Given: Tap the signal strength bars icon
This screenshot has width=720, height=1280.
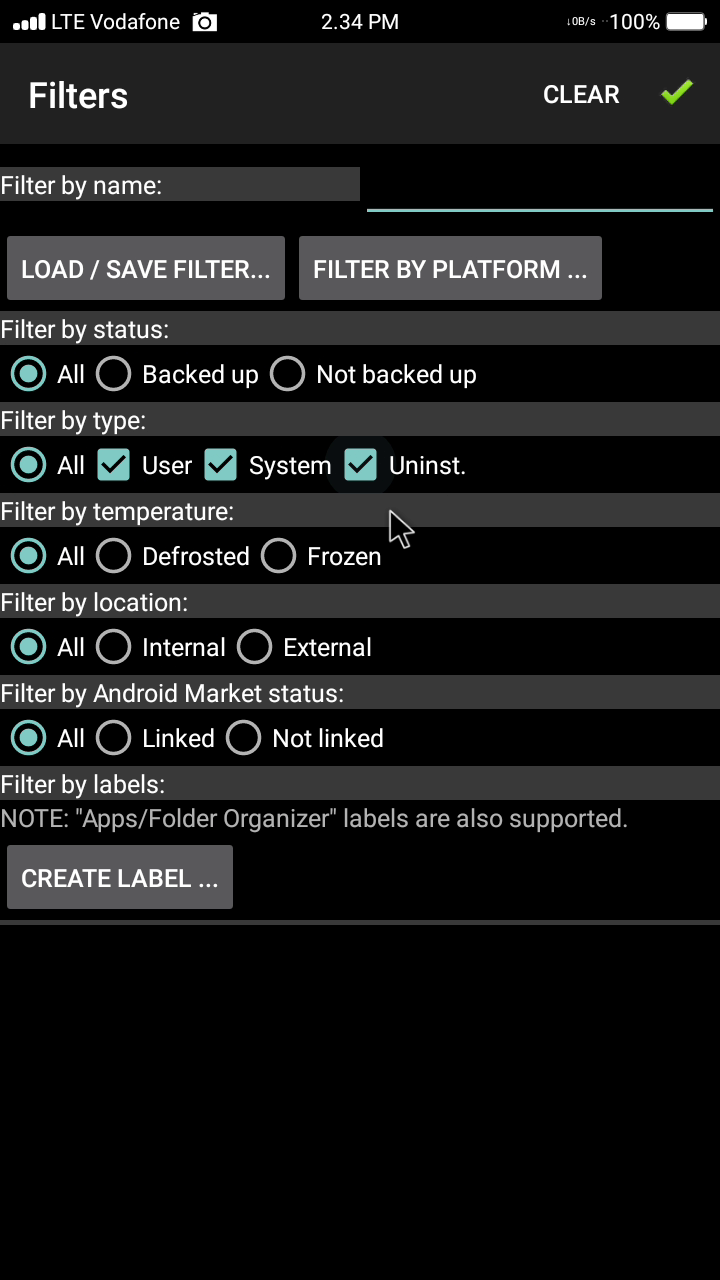Looking at the screenshot, I should point(29,22).
